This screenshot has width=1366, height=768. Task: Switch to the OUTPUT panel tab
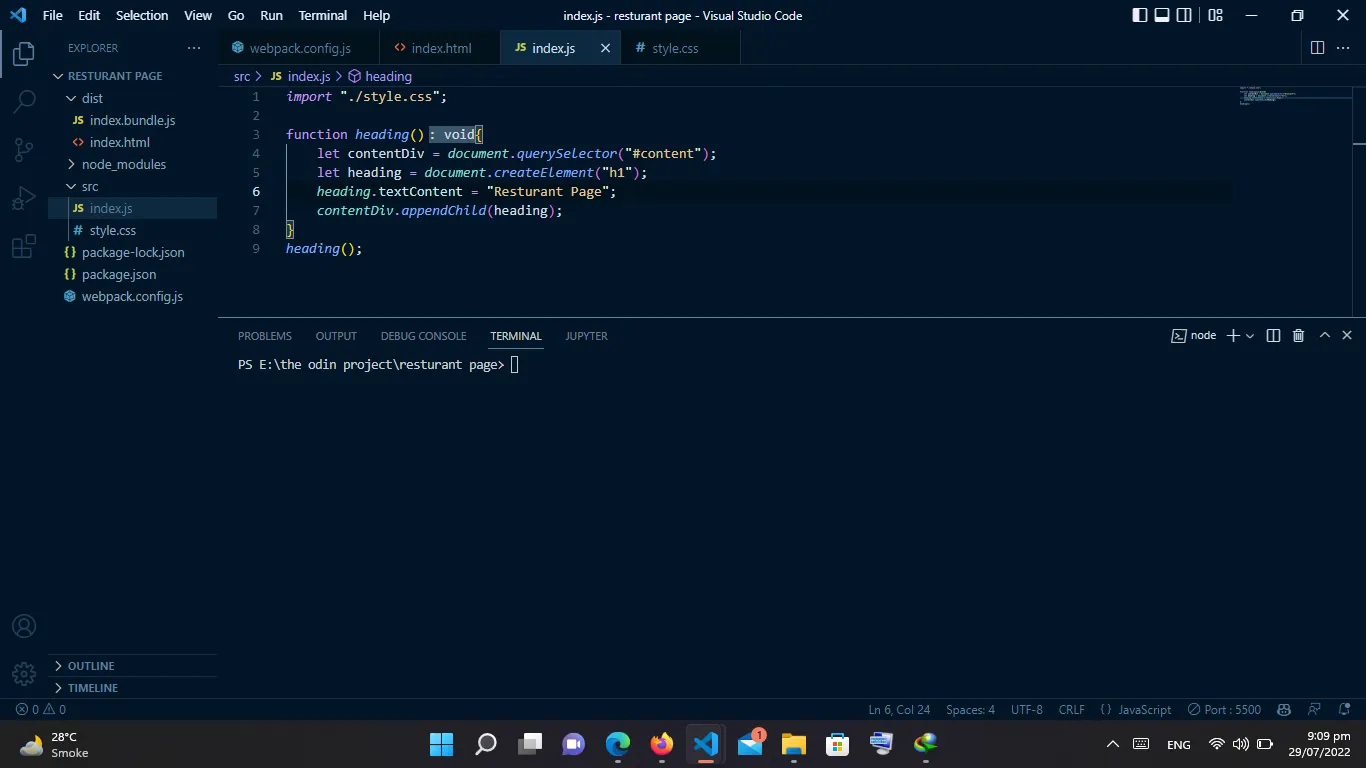click(x=336, y=336)
